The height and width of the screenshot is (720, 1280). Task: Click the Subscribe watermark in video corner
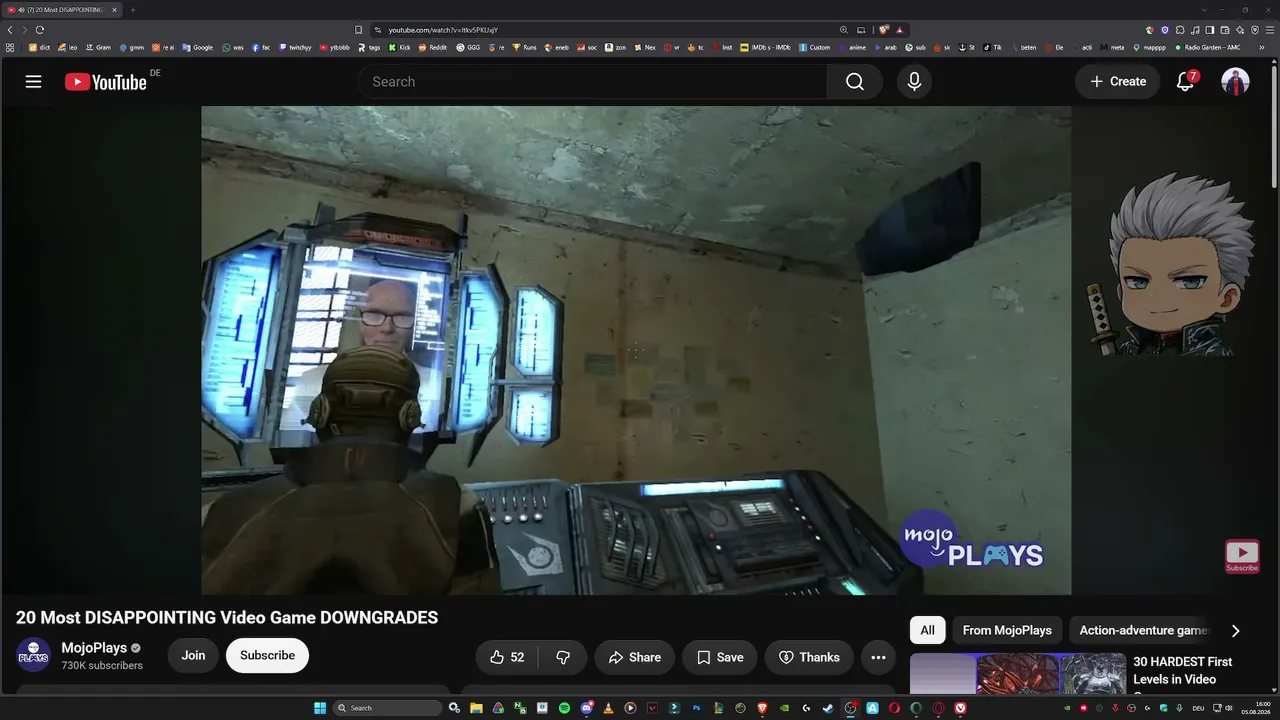(x=1242, y=556)
